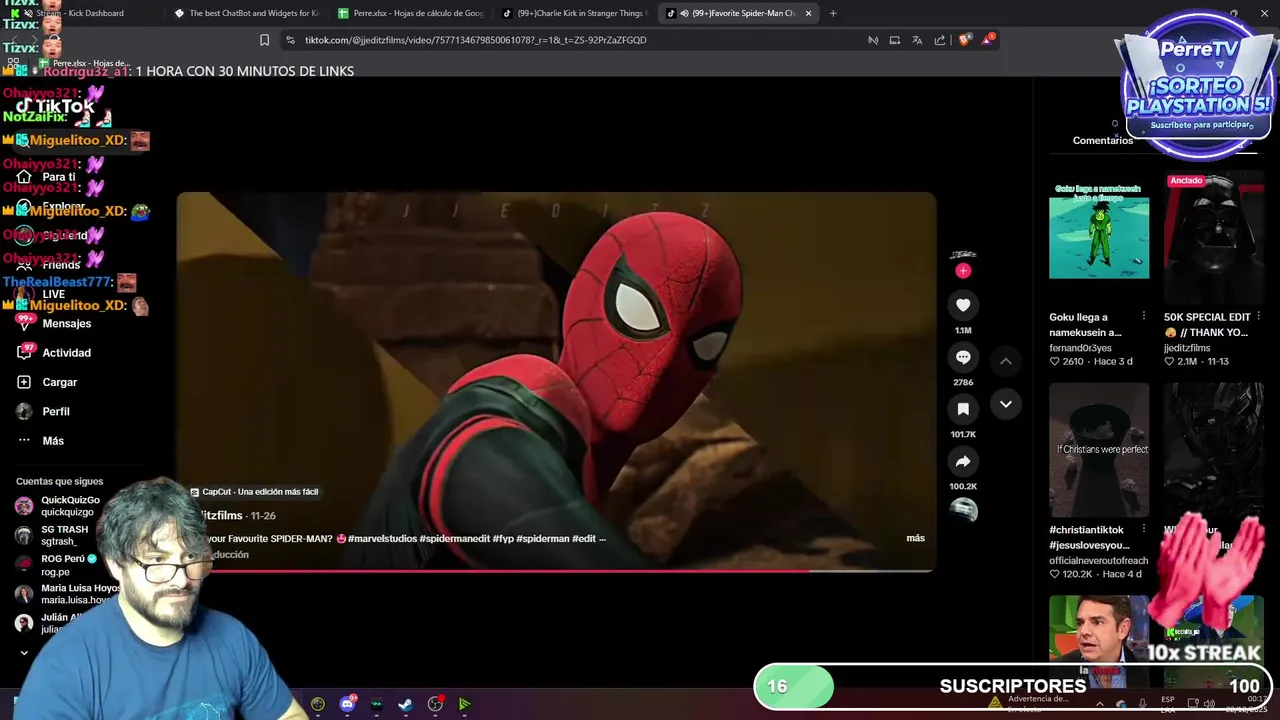Bookmark the video with 101.7K saves
Image resolution: width=1280 pixels, height=720 pixels.
[963, 409]
